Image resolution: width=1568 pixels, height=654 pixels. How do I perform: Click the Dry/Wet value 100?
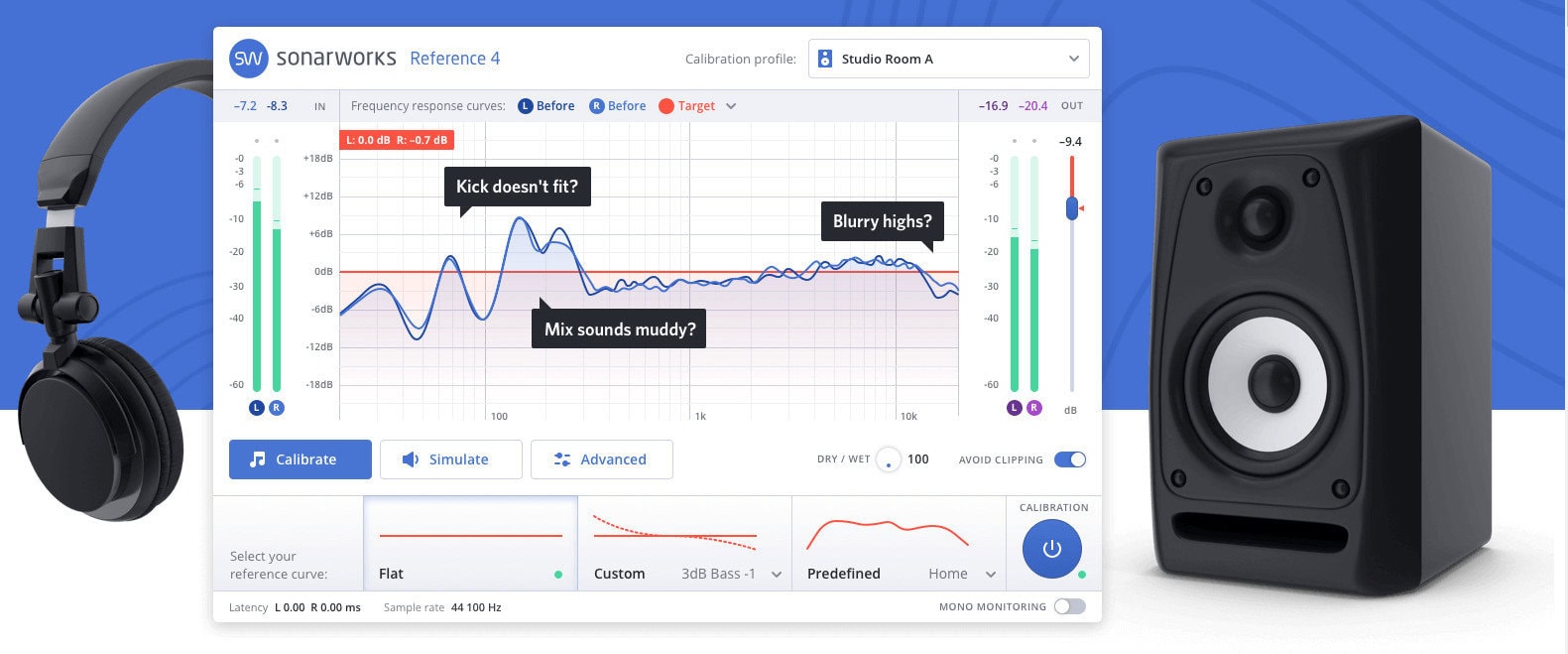918,459
